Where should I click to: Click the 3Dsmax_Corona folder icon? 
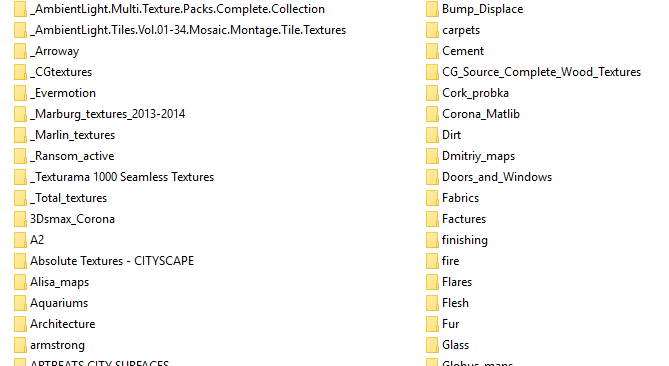(x=20, y=219)
